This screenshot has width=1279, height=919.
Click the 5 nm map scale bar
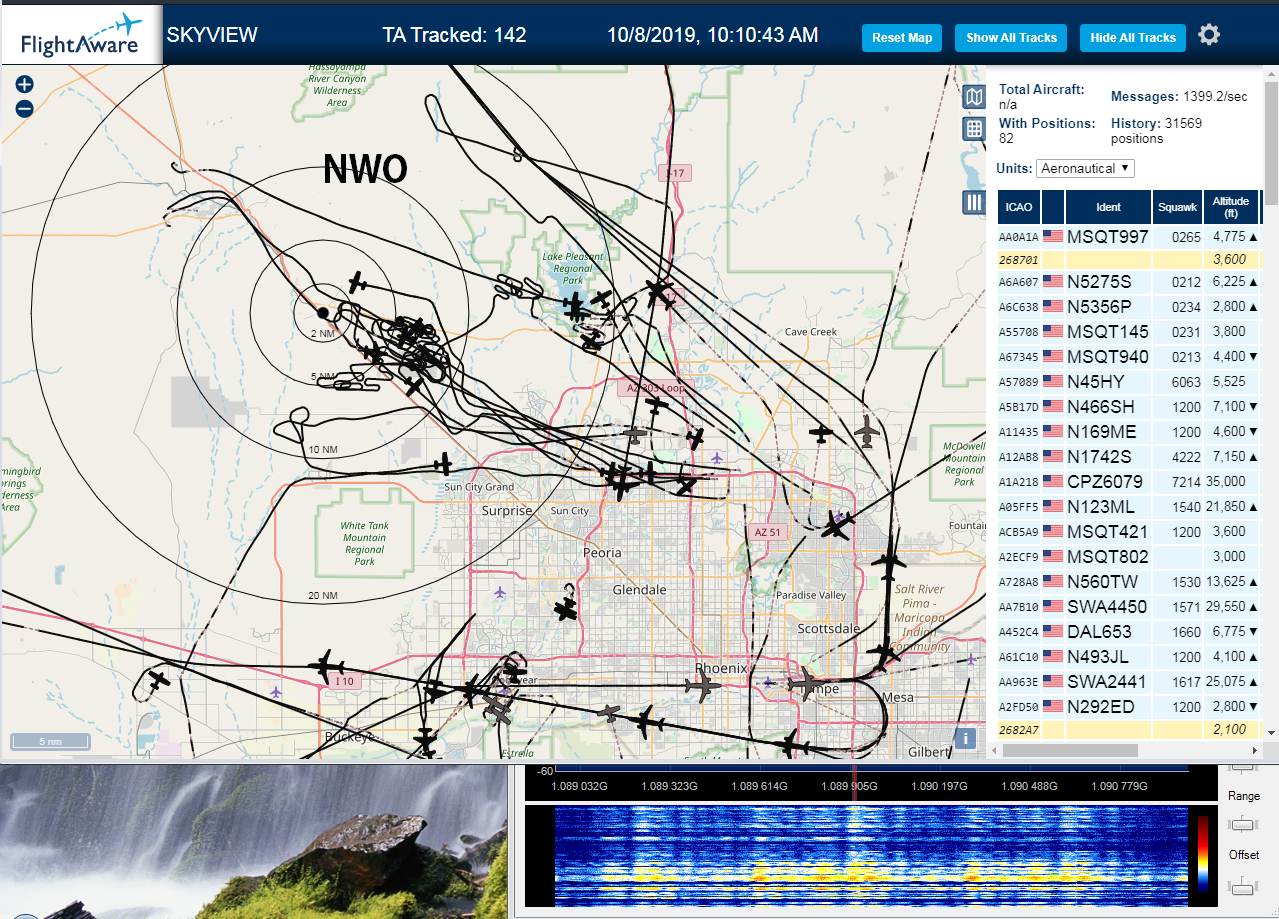click(x=50, y=742)
